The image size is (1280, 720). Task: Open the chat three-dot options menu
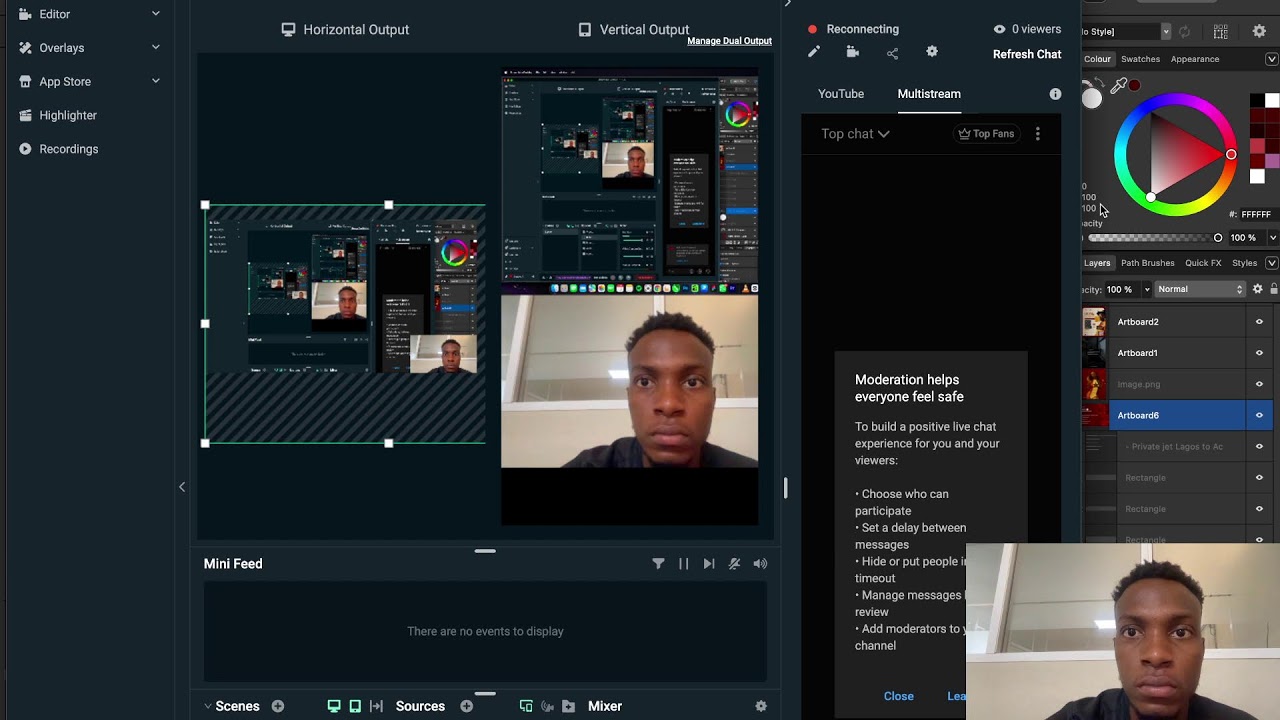click(1037, 134)
